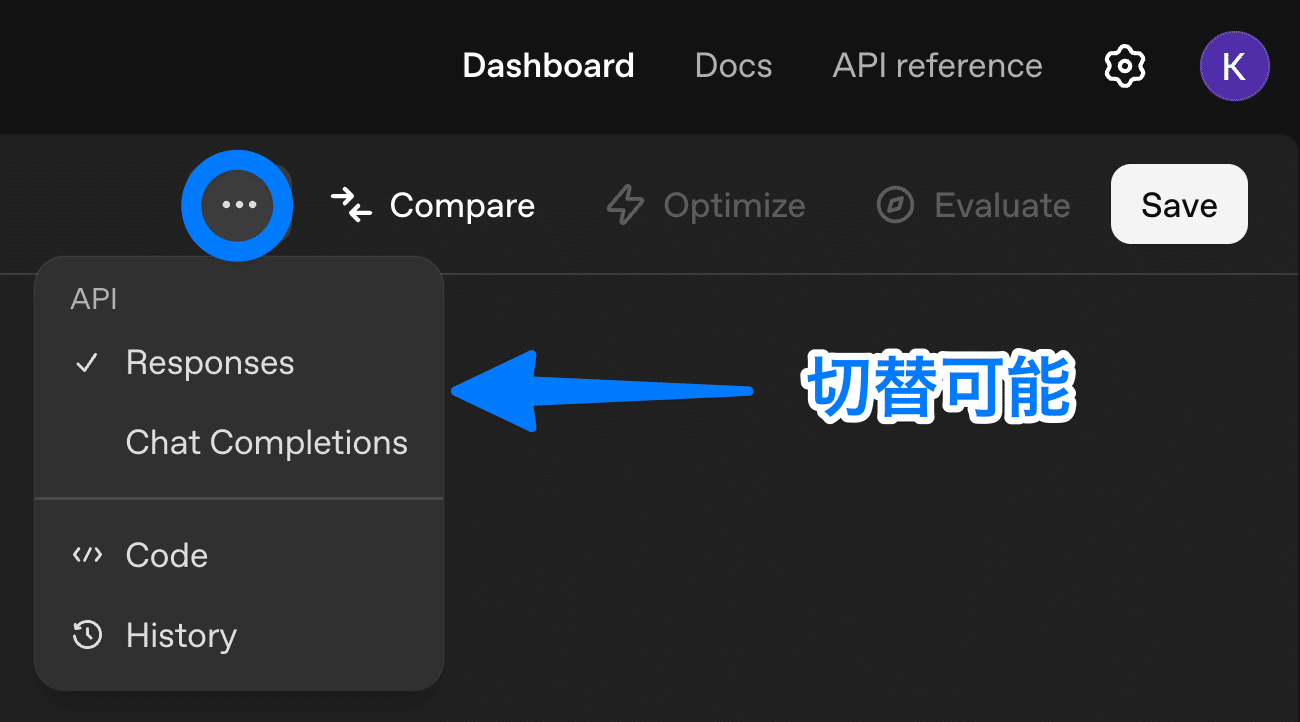1300x722 pixels.
Task: Click the checkmark beside Responses
Action: tap(88, 363)
